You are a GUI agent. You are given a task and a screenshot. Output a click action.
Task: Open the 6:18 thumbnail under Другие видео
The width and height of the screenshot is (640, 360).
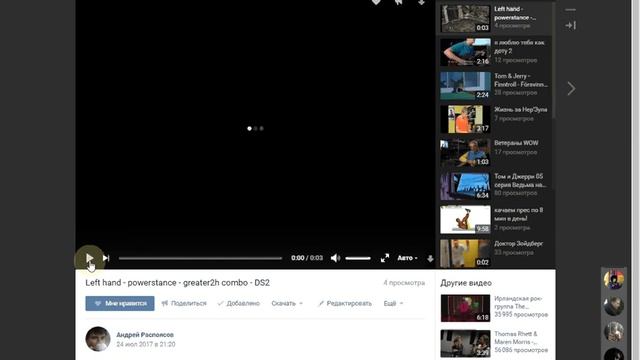click(465, 308)
